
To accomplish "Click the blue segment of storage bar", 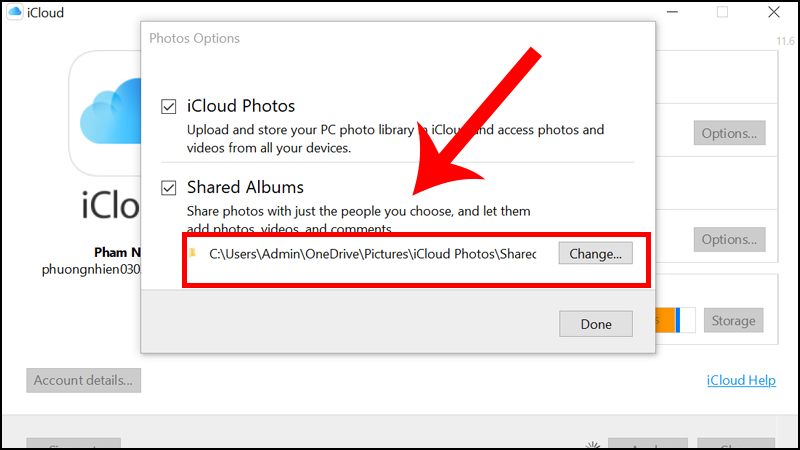I will click(678, 321).
